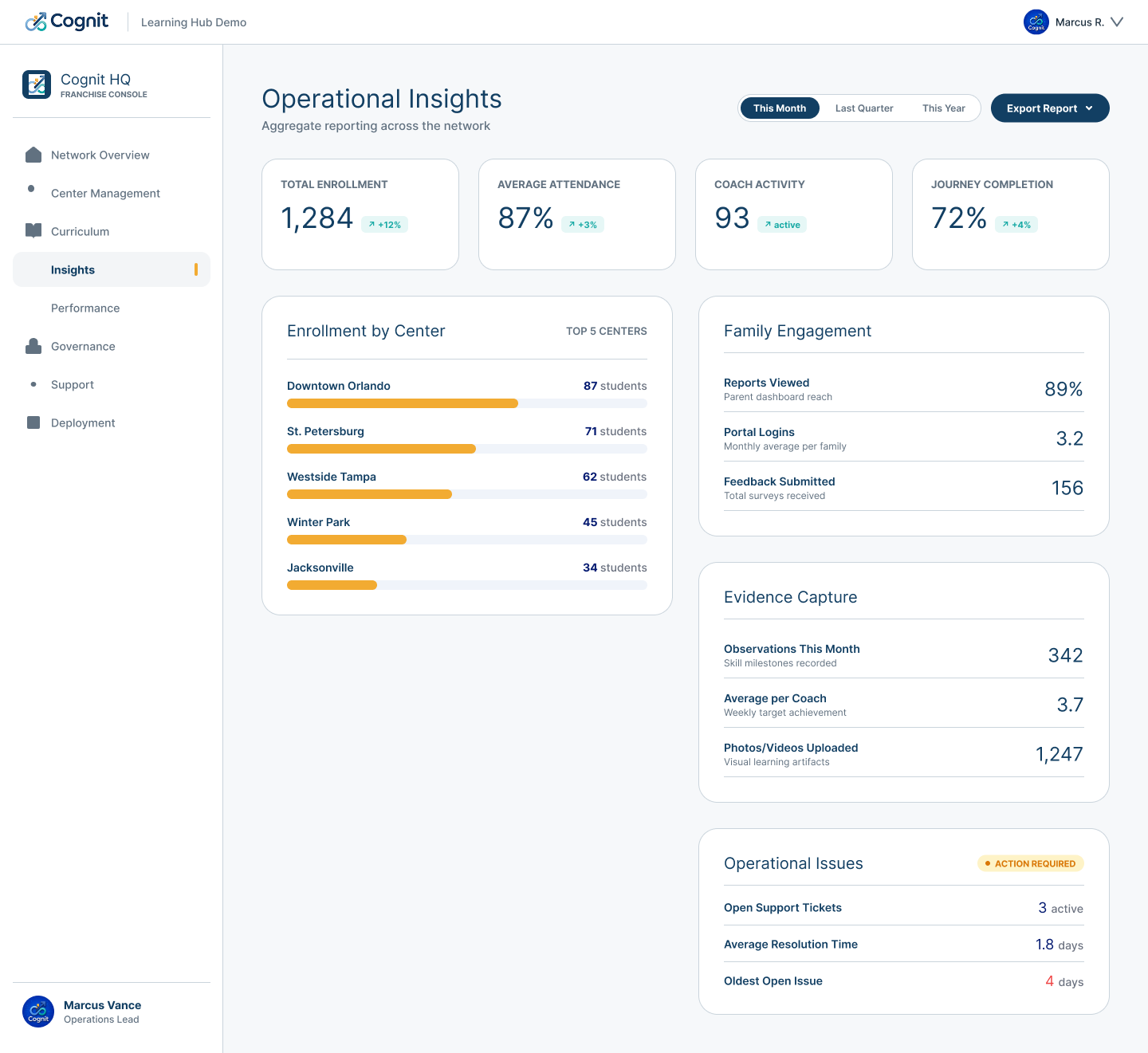Click the active coach activity badge
The height and width of the screenshot is (1053, 1148).
tap(782, 225)
